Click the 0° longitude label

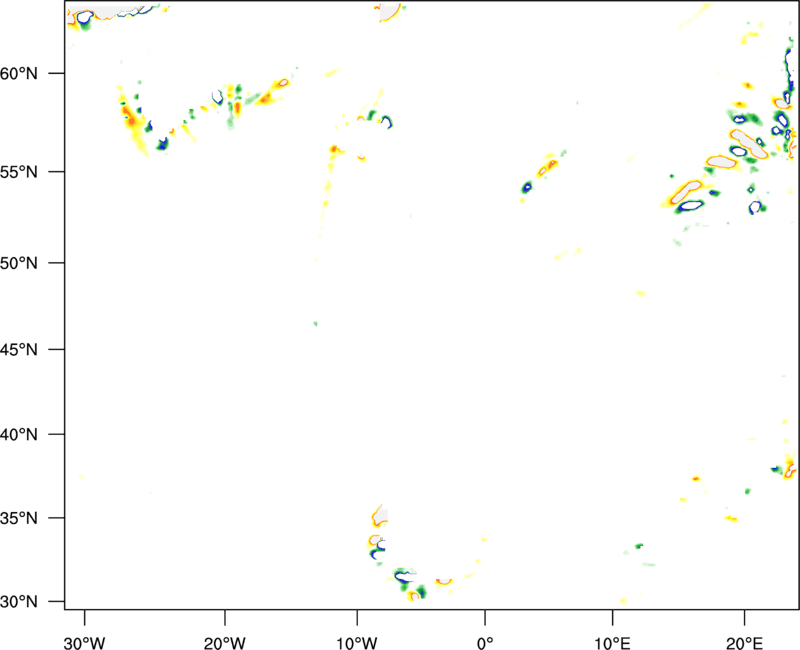click(485, 643)
